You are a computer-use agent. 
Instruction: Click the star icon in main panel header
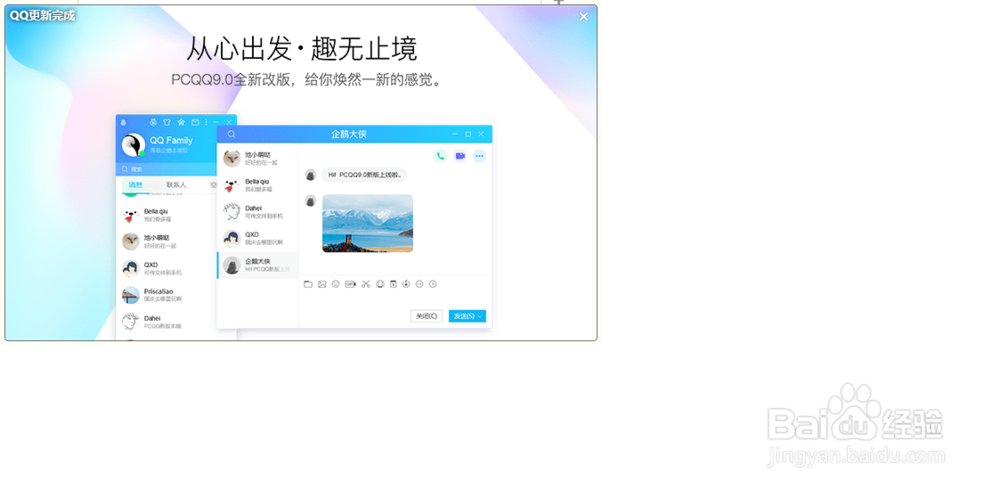tap(181, 122)
